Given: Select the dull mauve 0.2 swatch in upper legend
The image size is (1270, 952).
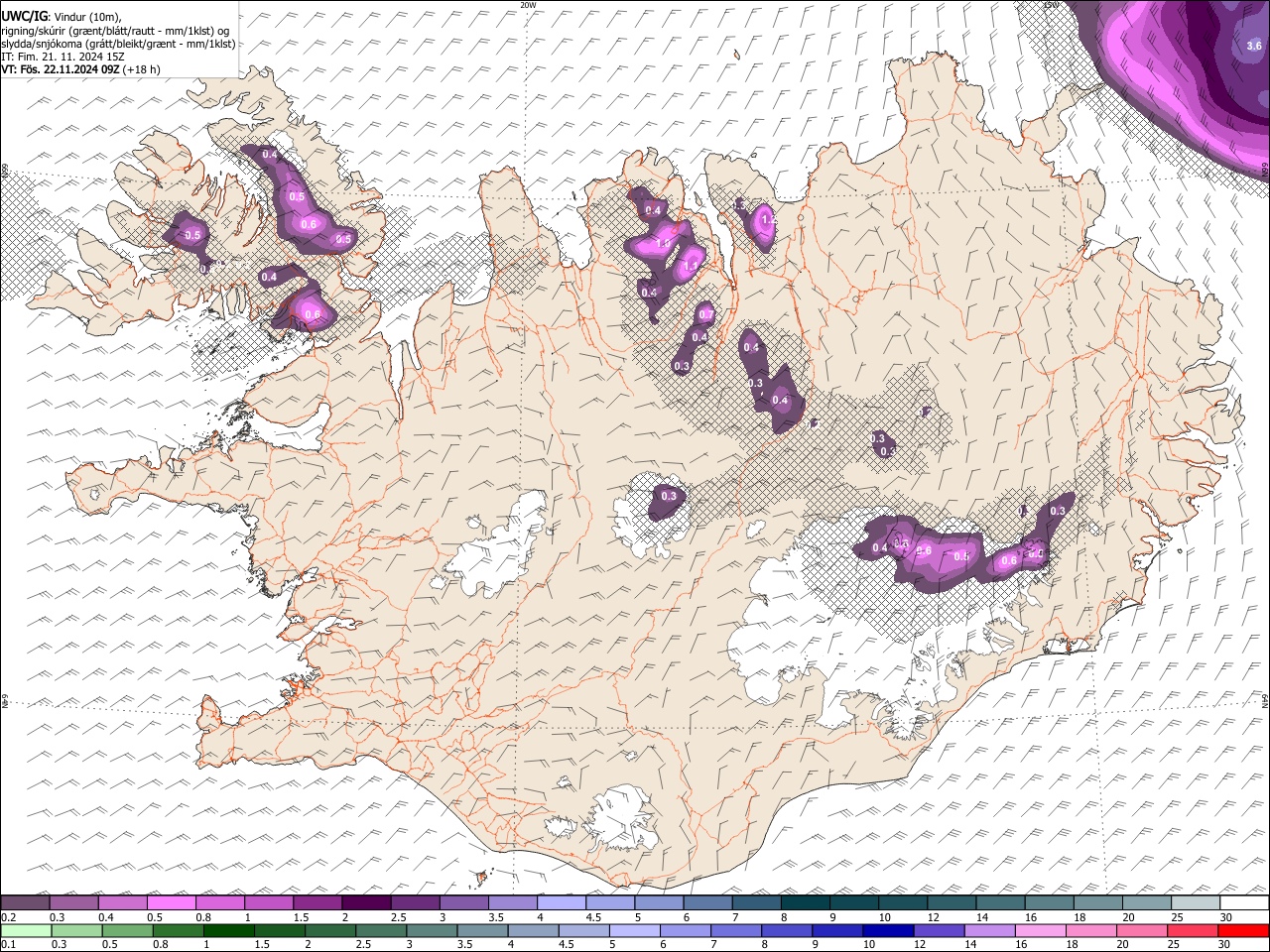Looking at the screenshot, I should pyautogui.click(x=26, y=903).
